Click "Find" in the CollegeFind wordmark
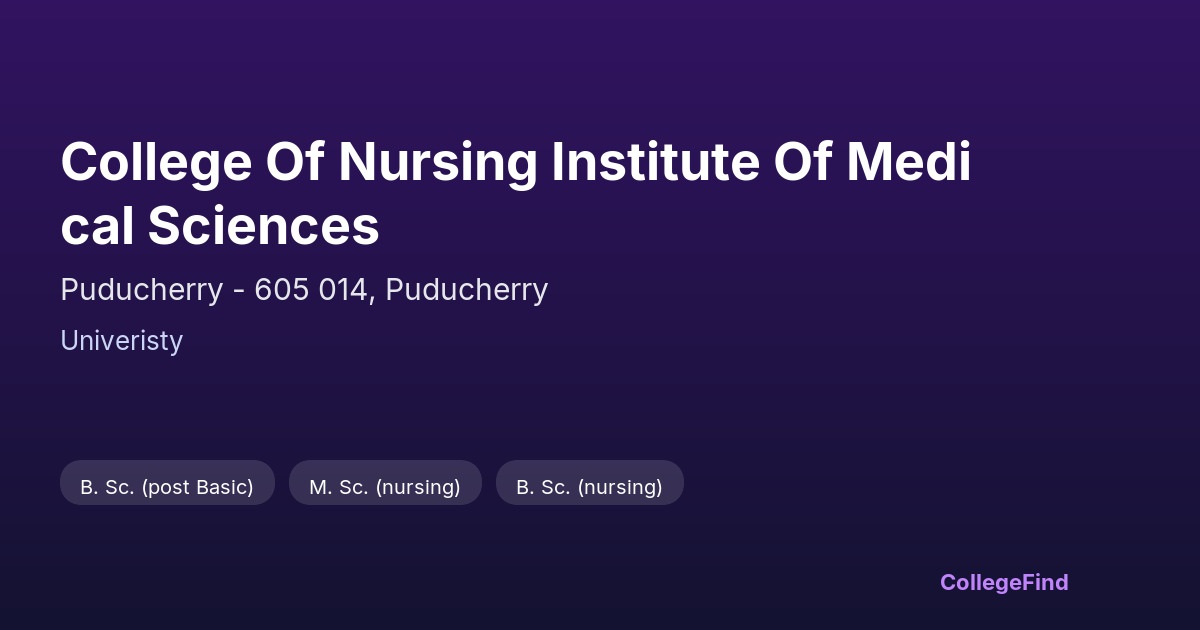 point(1044,582)
